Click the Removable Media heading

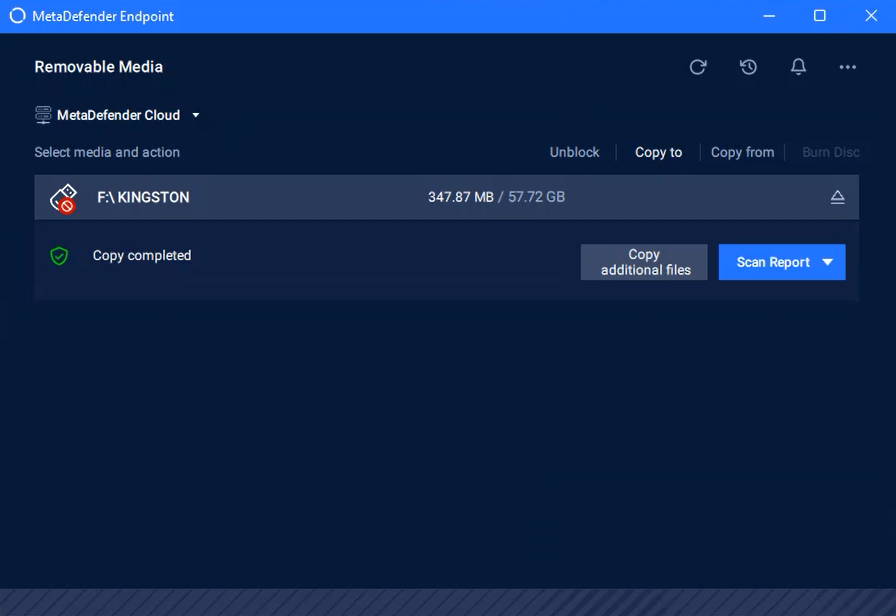coord(98,67)
